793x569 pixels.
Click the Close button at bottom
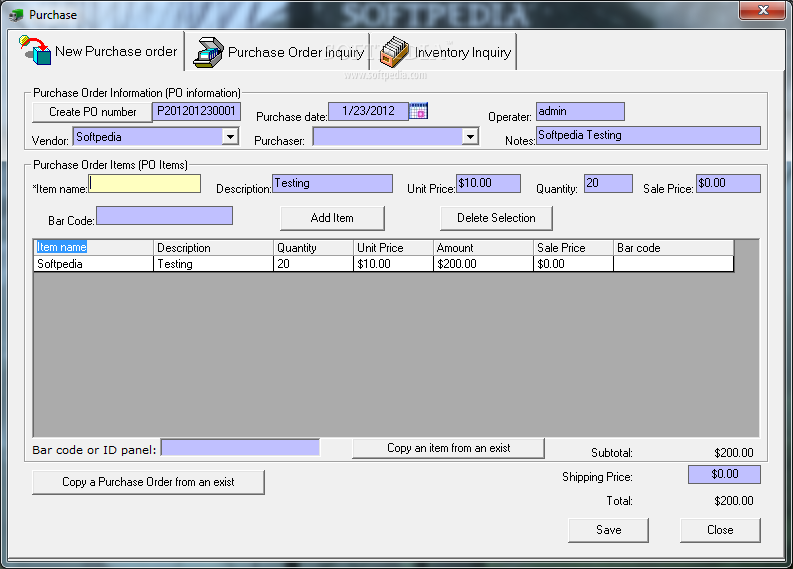point(720,530)
